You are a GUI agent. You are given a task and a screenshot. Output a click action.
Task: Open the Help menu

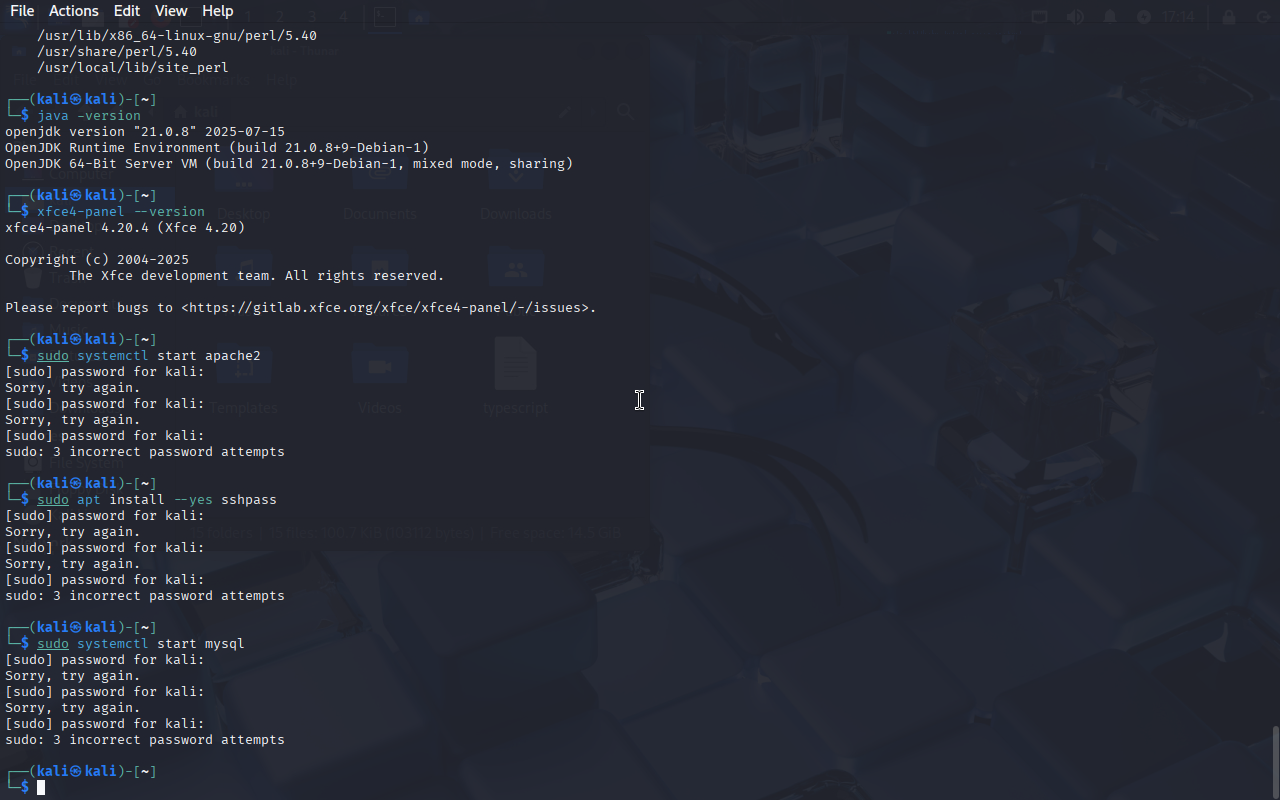click(217, 11)
